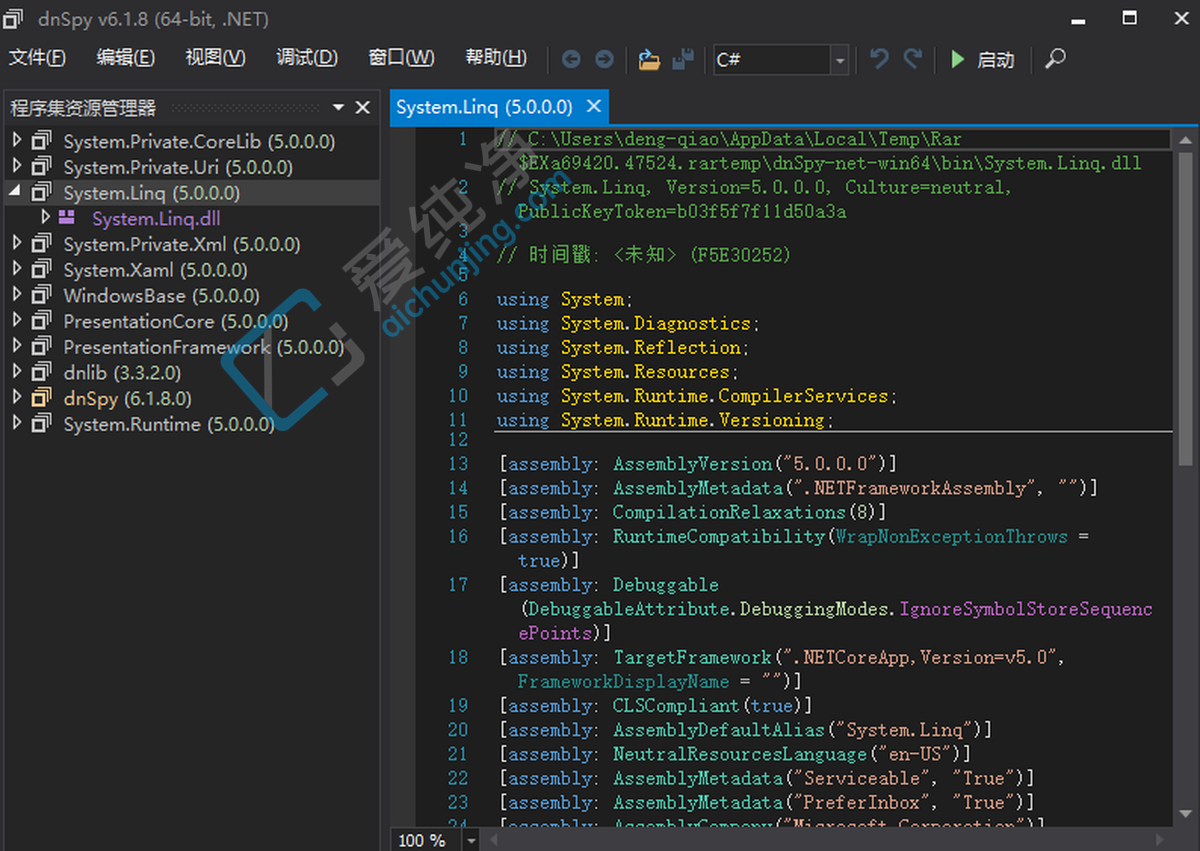Click TargetFramework on line 18
Screen dimensions: 1200x851
click(x=692, y=657)
